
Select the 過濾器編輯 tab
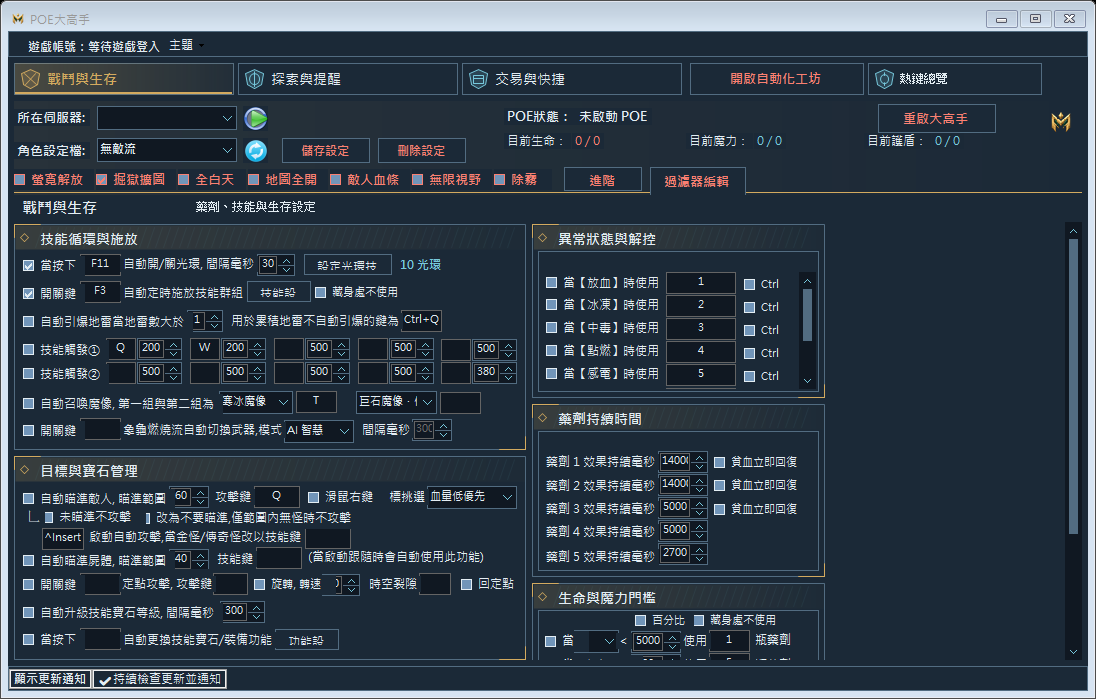click(x=697, y=181)
